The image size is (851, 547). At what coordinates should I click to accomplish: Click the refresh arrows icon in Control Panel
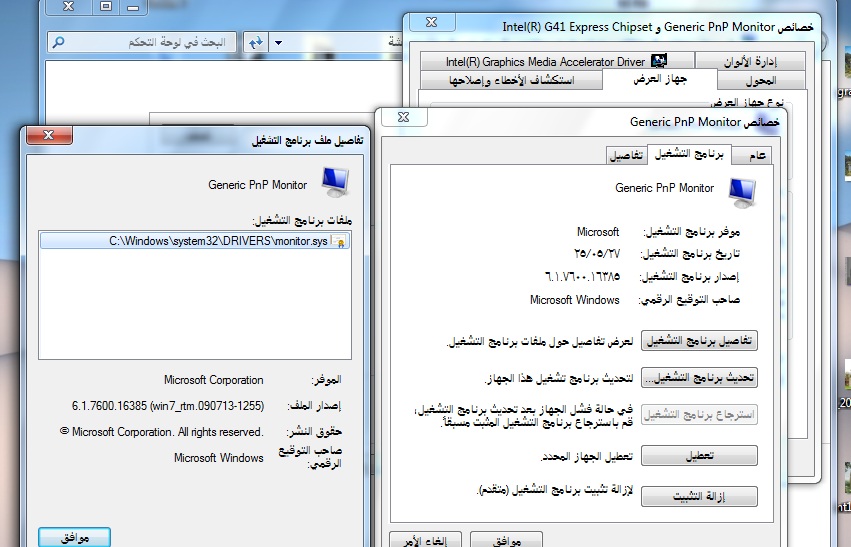point(256,42)
